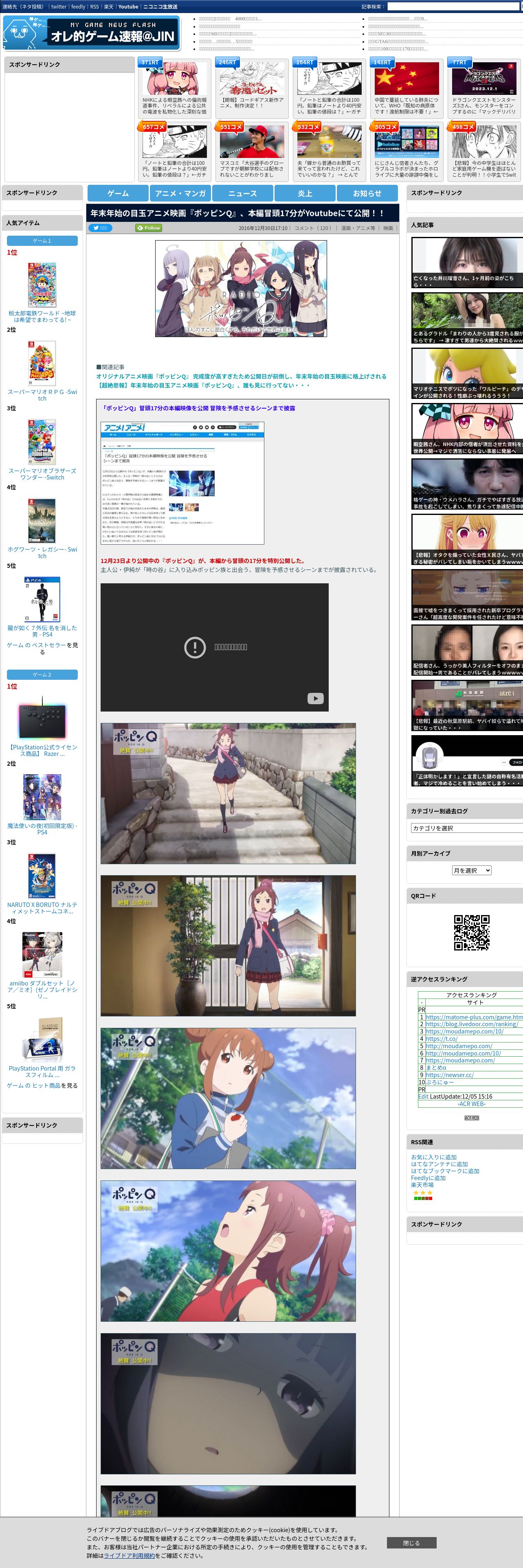Open the PlayStation Portal glass film product image
The width and height of the screenshot is (523, 1568).
(42, 1040)
